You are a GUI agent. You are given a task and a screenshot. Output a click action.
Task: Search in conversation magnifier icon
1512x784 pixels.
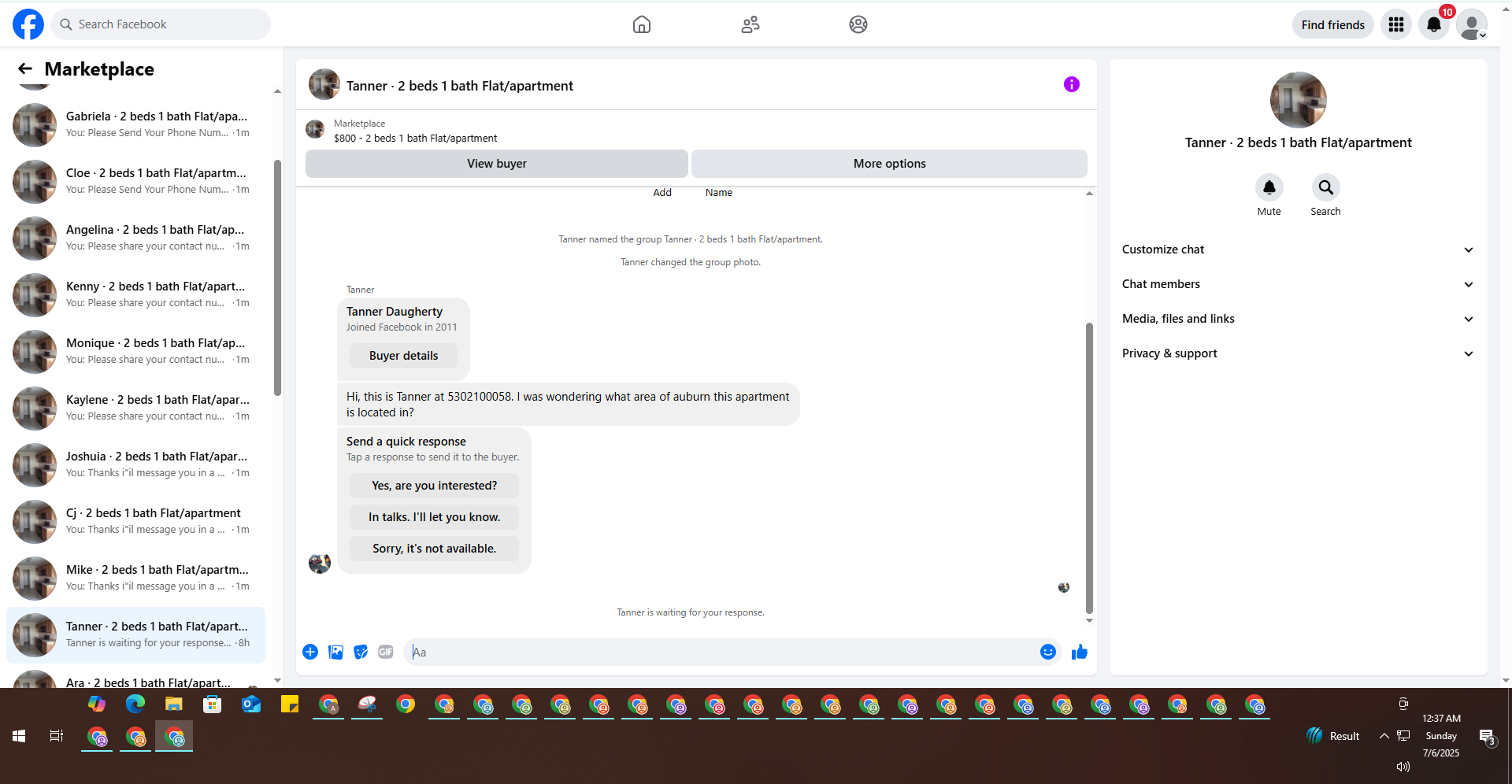tap(1325, 187)
